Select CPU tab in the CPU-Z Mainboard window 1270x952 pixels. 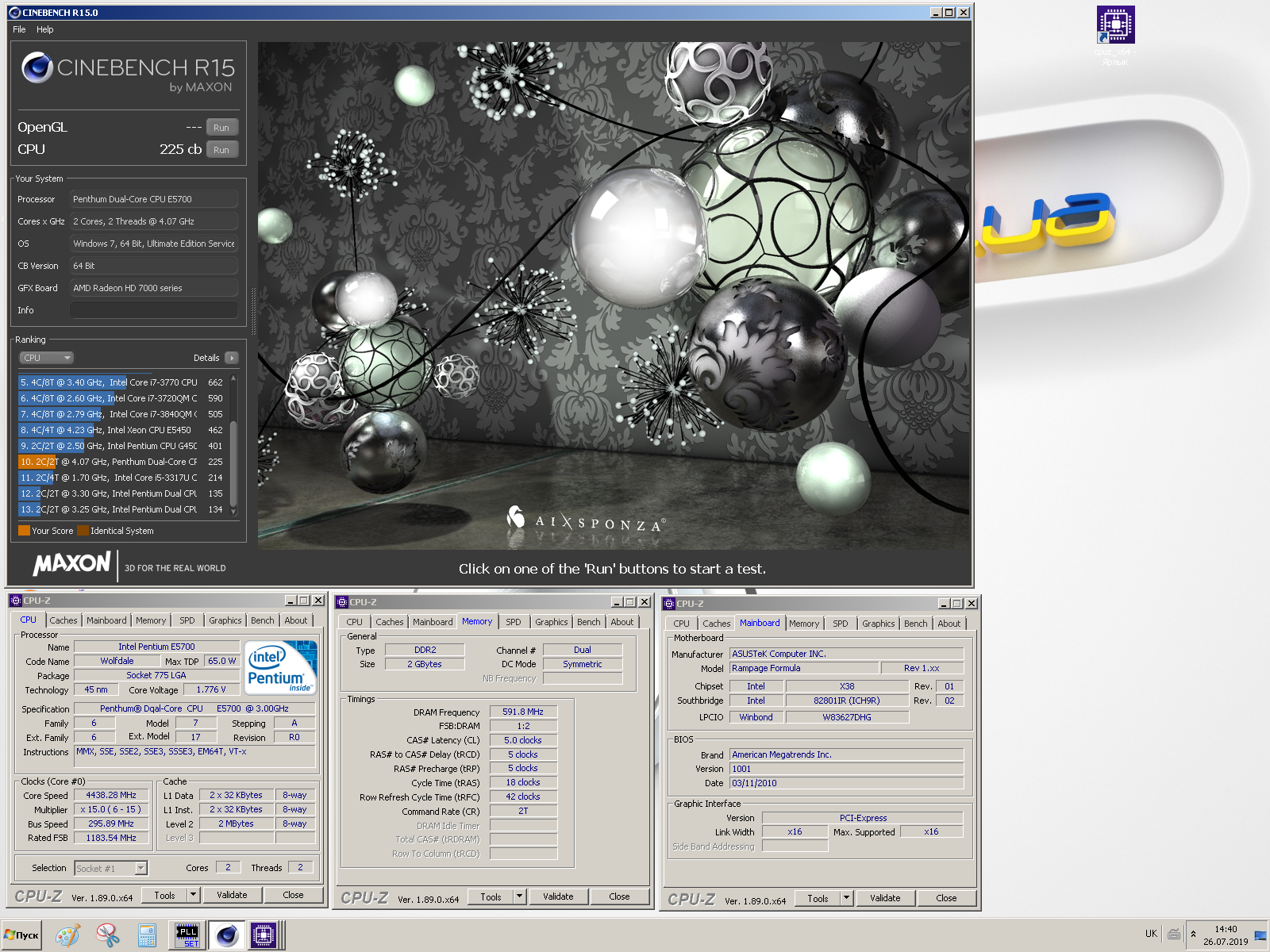tap(681, 624)
